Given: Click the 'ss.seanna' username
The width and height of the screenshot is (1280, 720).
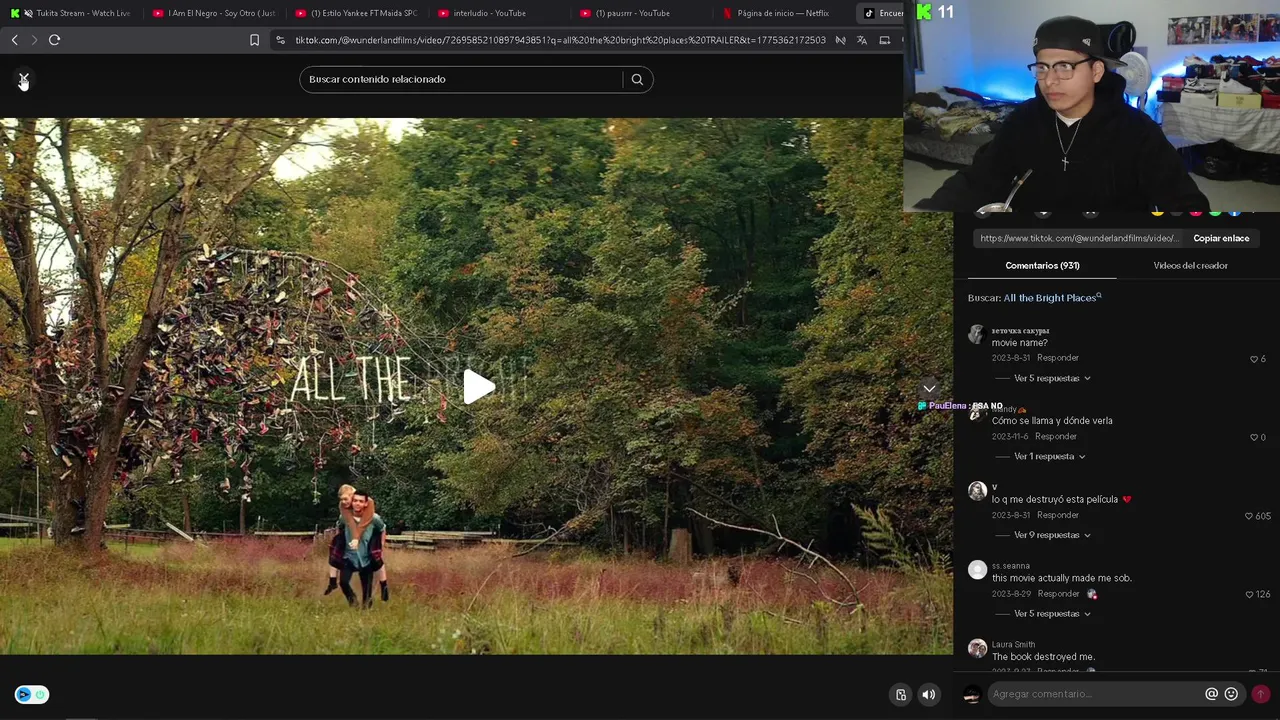Looking at the screenshot, I should coord(1010,566).
